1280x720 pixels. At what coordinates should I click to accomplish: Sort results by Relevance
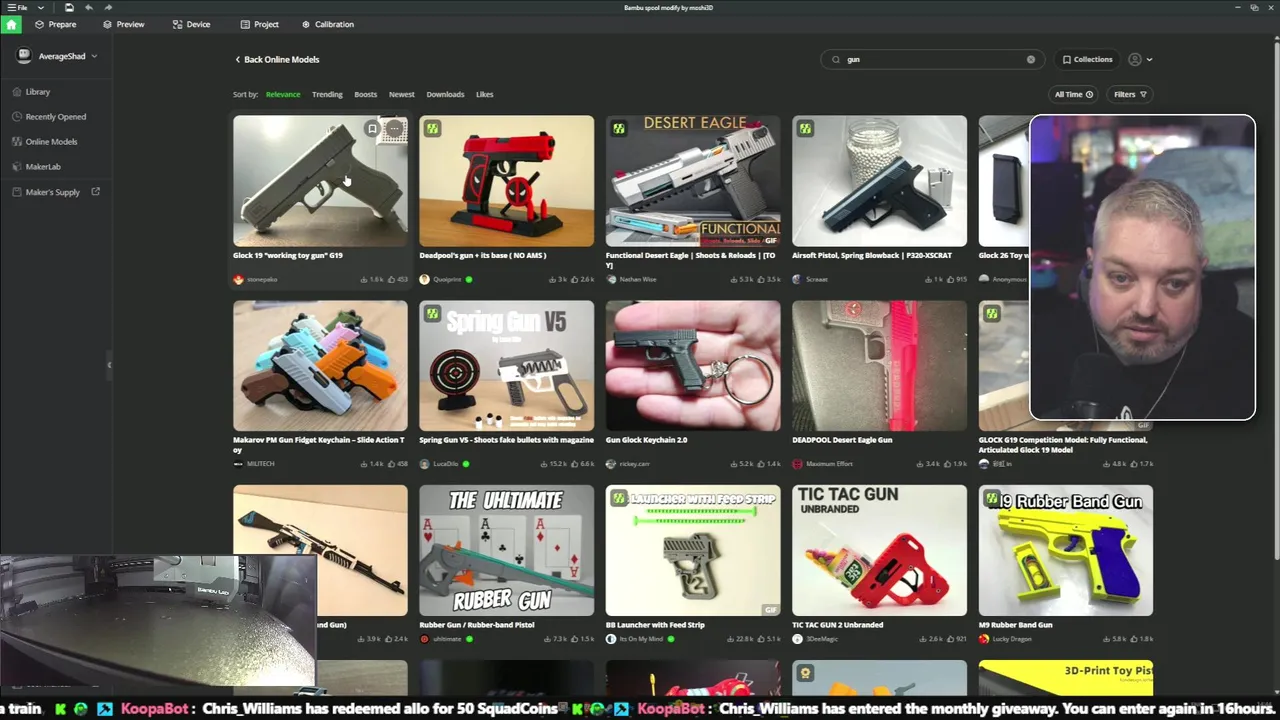[283, 94]
